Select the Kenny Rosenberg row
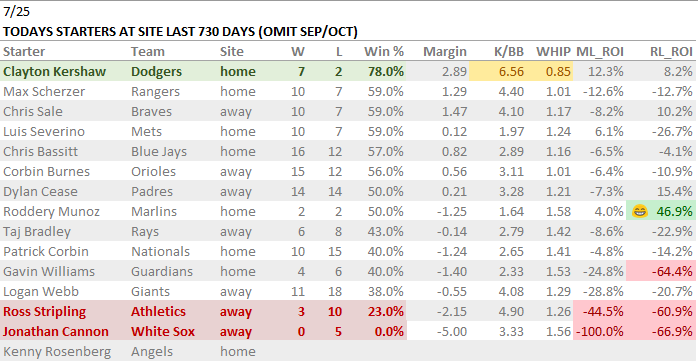This screenshot has width=698, height=363. coord(348,351)
